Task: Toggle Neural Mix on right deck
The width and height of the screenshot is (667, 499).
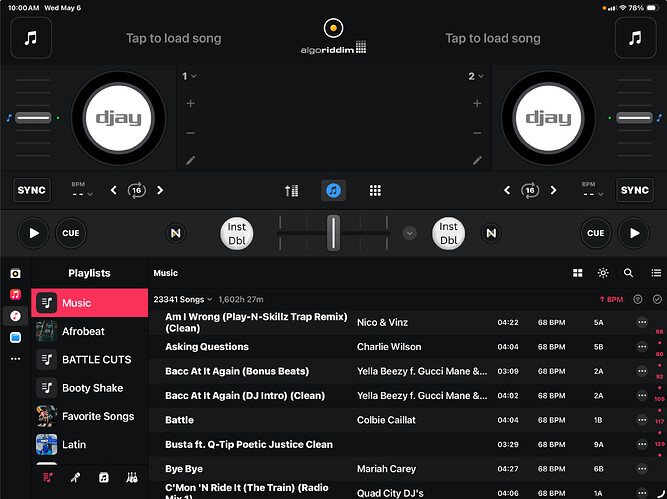Action: click(491, 233)
